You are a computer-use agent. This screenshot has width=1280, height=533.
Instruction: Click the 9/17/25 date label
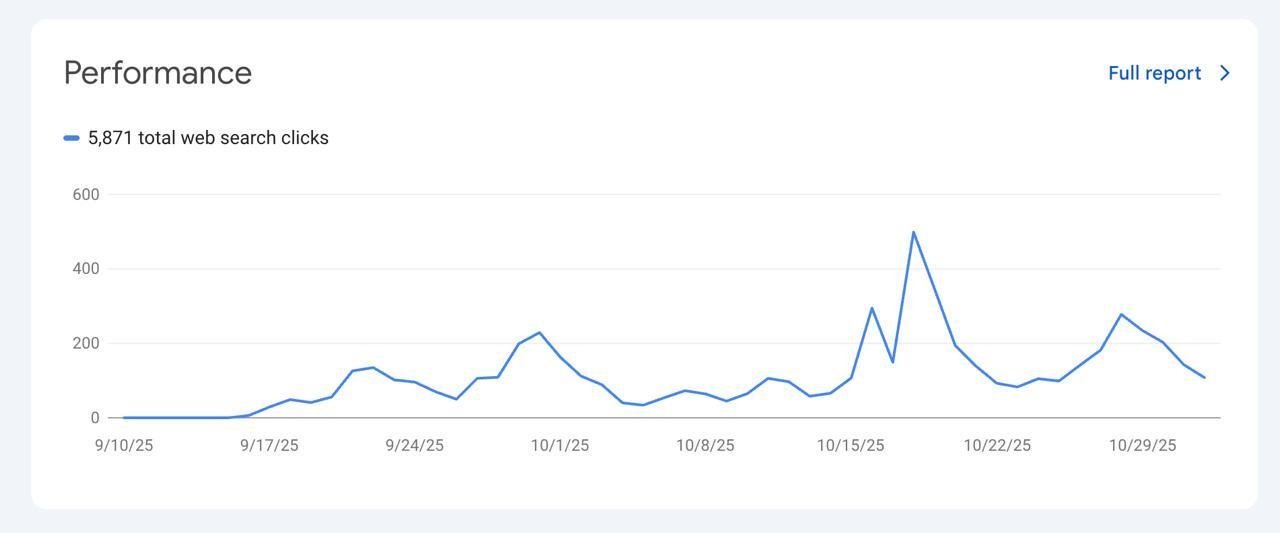(x=269, y=445)
